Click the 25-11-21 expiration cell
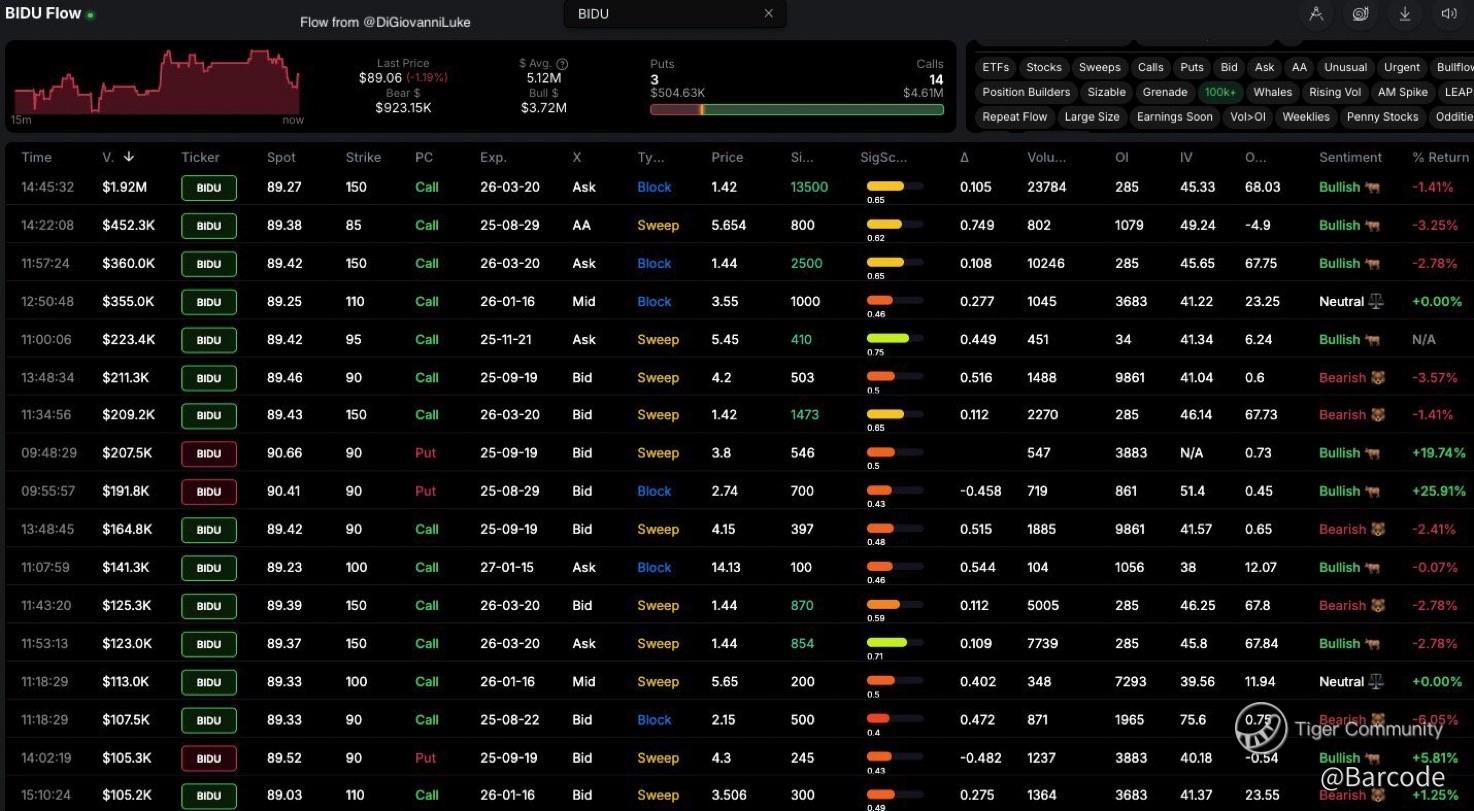The image size is (1474, 811). pyautogui.click(x=506, y=339)
